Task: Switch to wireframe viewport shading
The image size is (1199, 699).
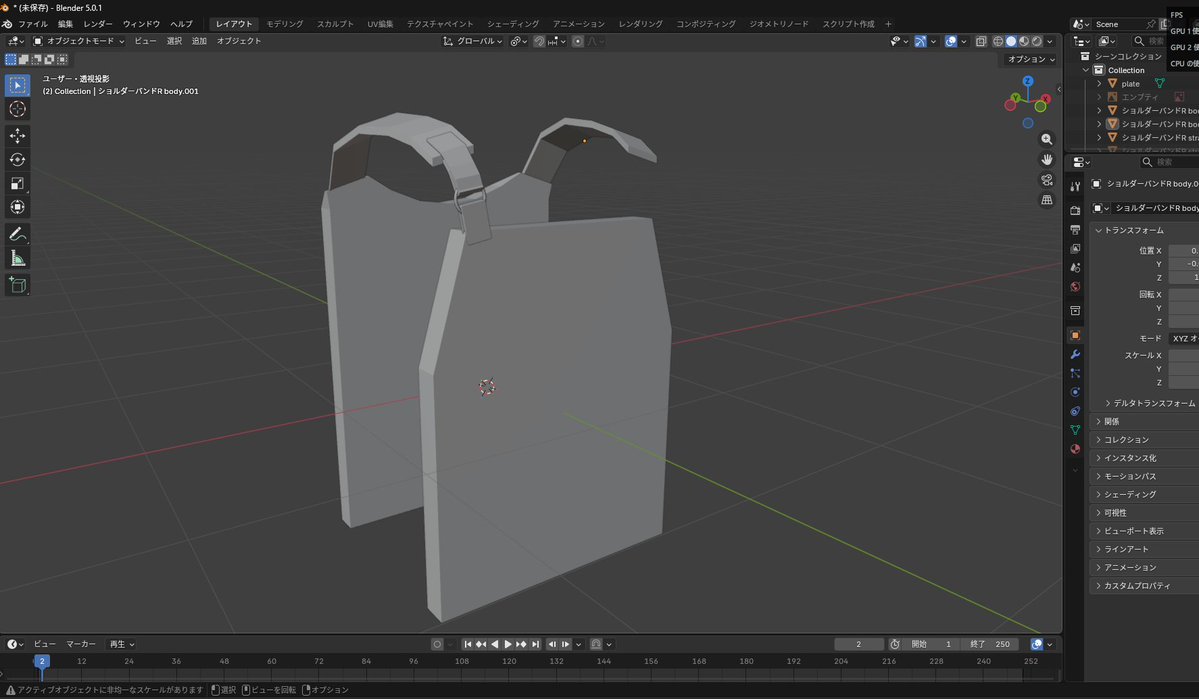Action: [998, 41]
